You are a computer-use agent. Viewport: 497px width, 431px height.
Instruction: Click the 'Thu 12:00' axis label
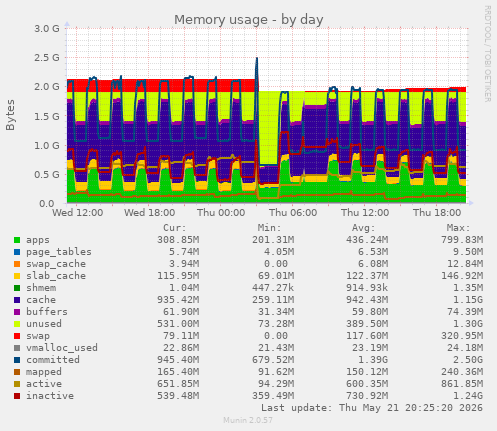(x=365, y=213)
